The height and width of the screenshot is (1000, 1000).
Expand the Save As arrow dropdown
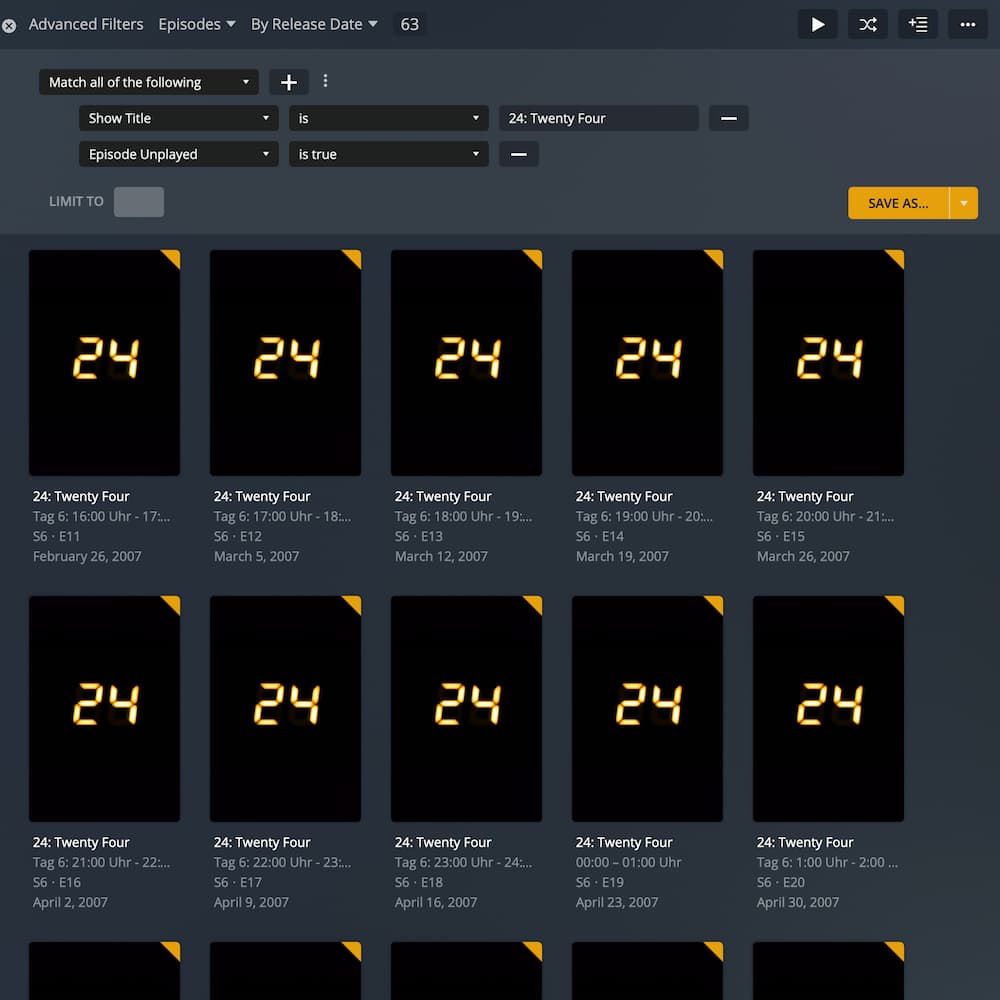[964, 203]
